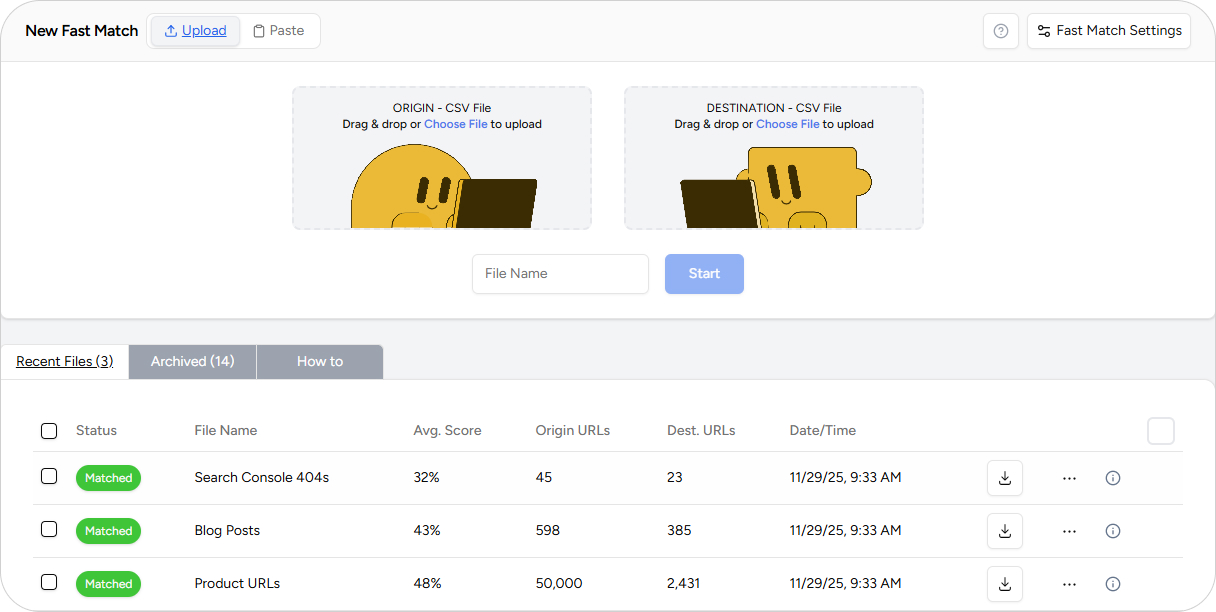
Task: Open the ellipsis menu for Product URLs
Action: coord(1069,584)
